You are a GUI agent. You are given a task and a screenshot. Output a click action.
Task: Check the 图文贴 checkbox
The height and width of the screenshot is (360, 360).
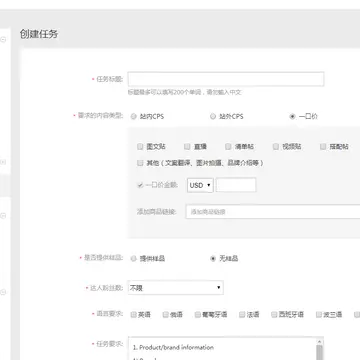pos(140,146)
